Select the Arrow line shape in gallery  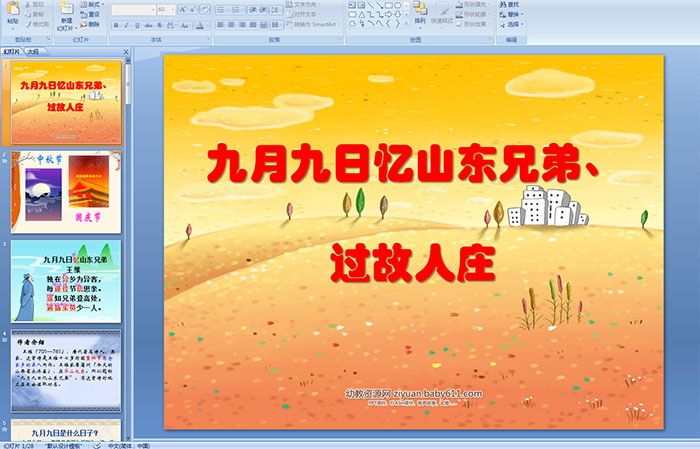[379, 5]
